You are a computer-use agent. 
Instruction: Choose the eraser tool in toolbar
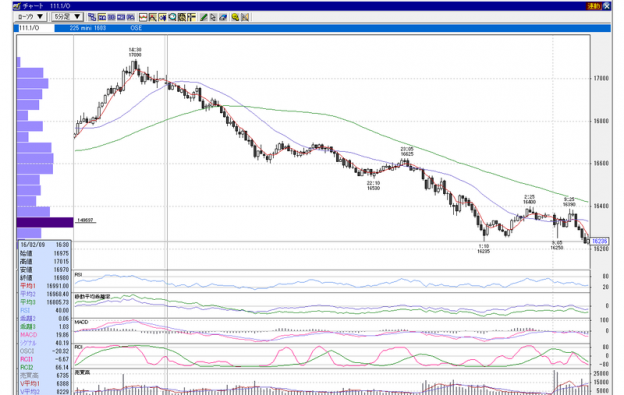pos(223,17)
